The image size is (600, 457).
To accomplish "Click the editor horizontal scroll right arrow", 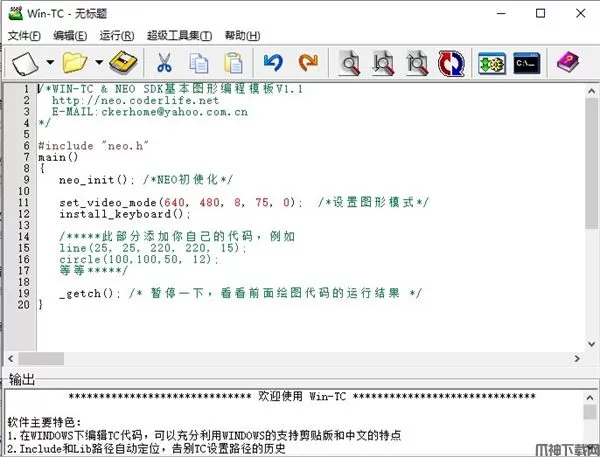I will (x=577, y=359).
